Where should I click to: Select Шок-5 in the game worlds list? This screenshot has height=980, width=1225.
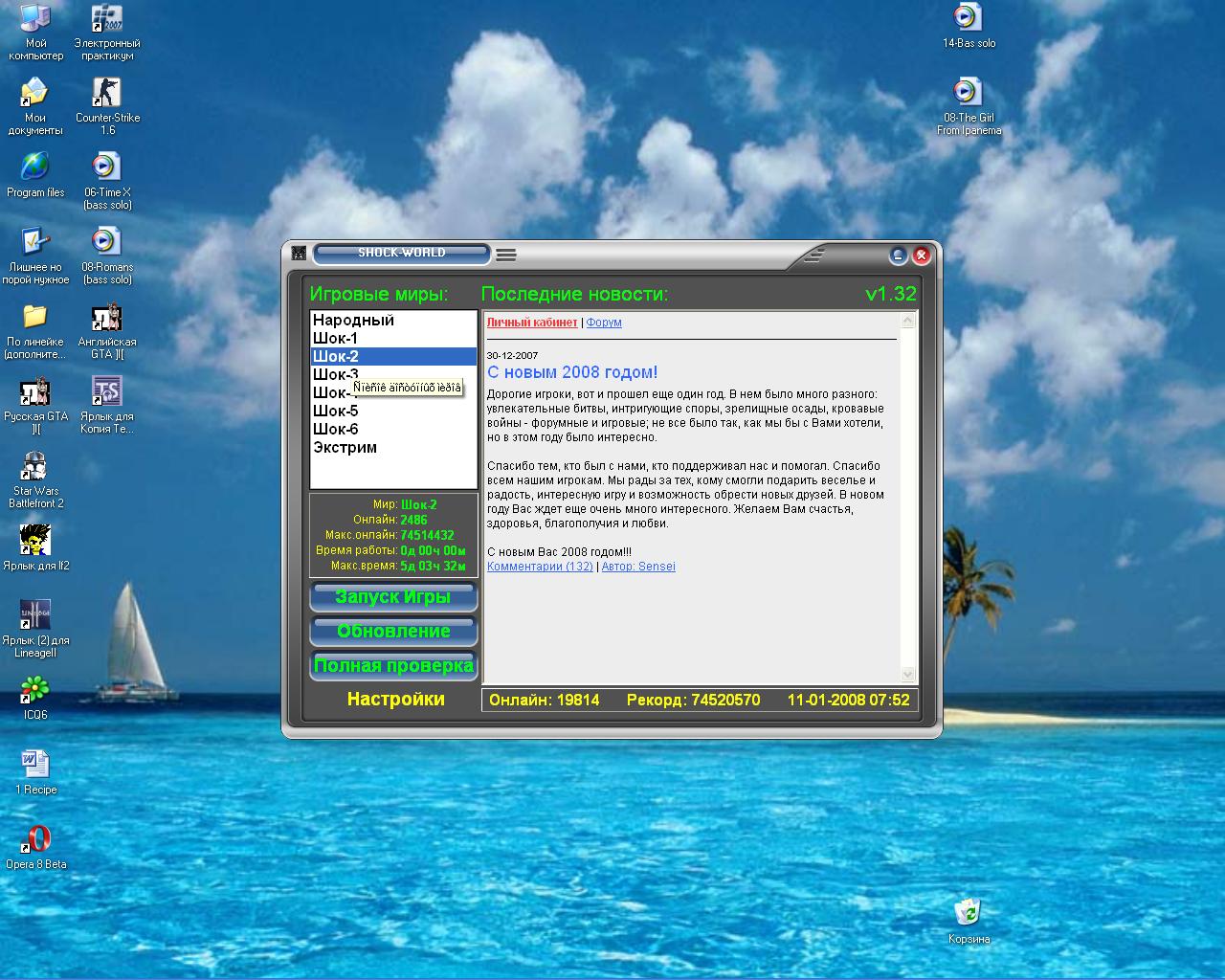pos(336,412)
